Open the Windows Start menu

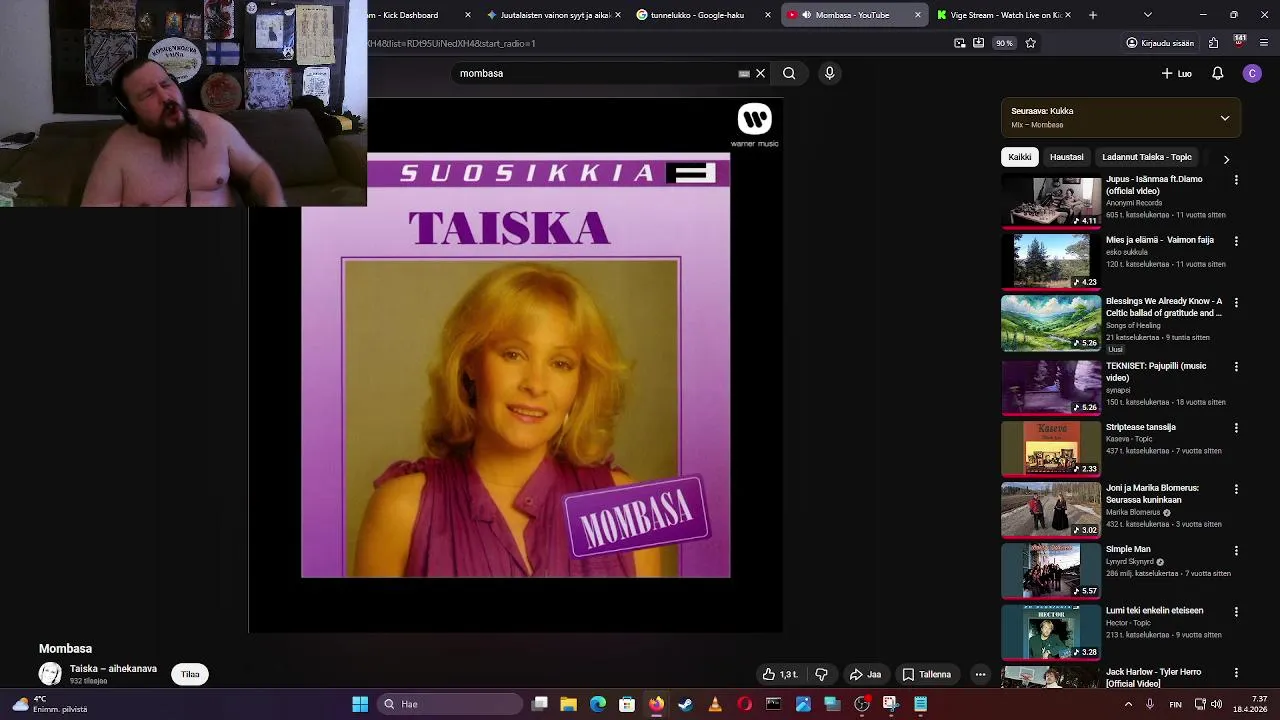point(360,704)
